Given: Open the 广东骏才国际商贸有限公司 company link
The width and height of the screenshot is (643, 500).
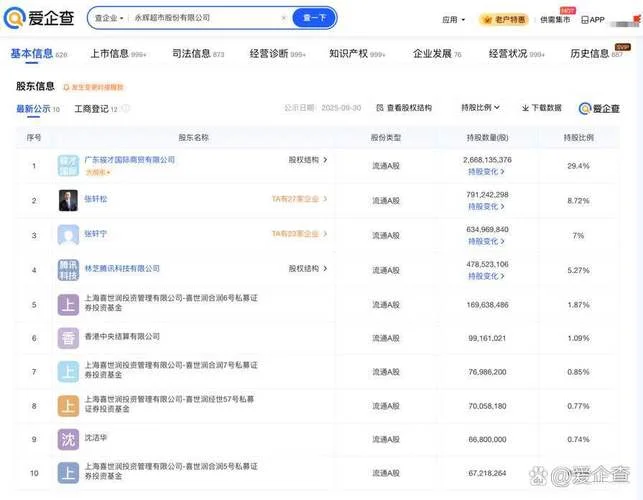Looking at the screenshot, I should point(130,160).
